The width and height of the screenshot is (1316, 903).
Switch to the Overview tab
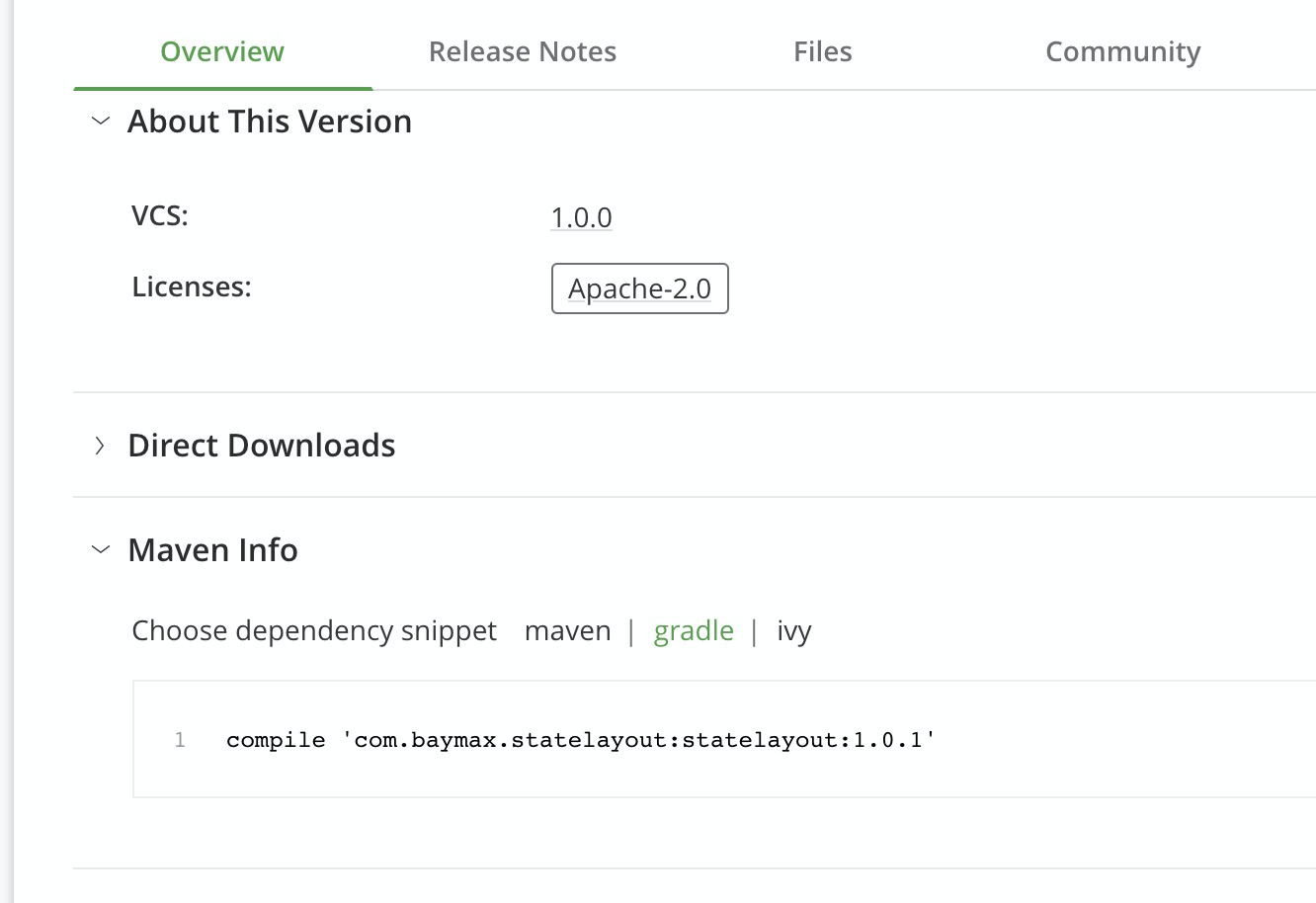pos(222,51)
